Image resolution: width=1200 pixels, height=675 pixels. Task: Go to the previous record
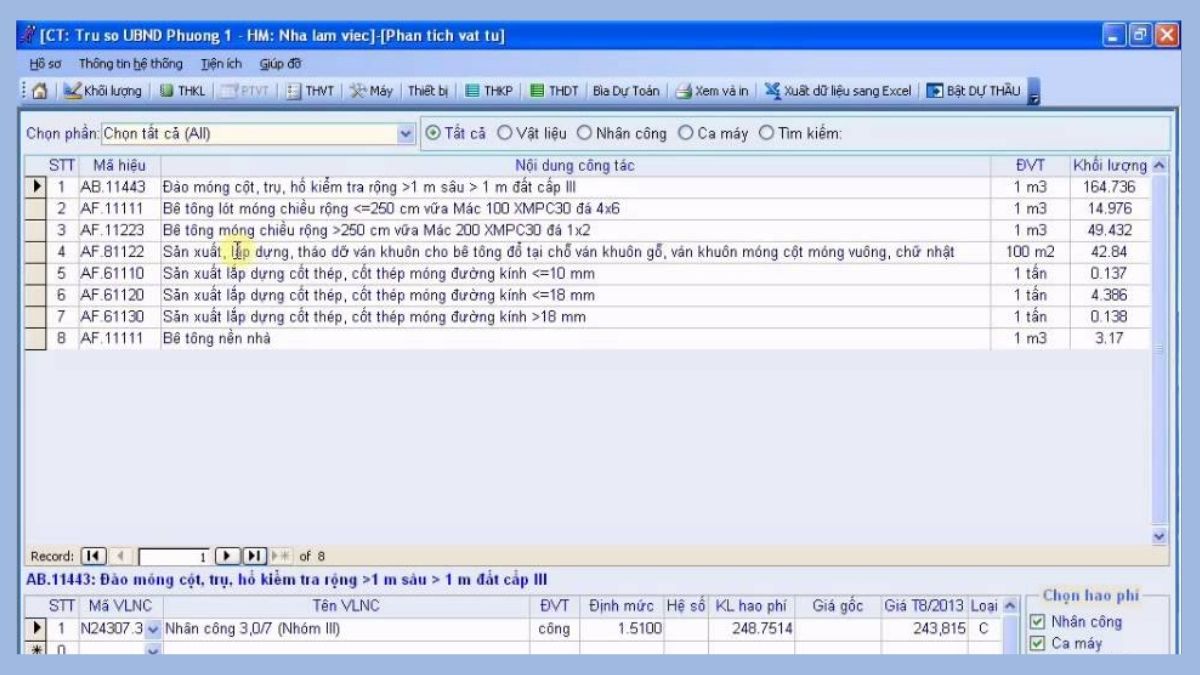120,556
